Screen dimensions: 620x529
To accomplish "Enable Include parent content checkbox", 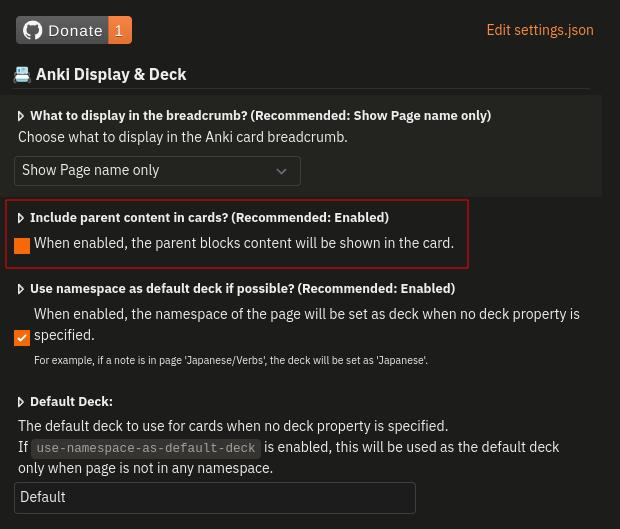I will [x=22, y=246].
